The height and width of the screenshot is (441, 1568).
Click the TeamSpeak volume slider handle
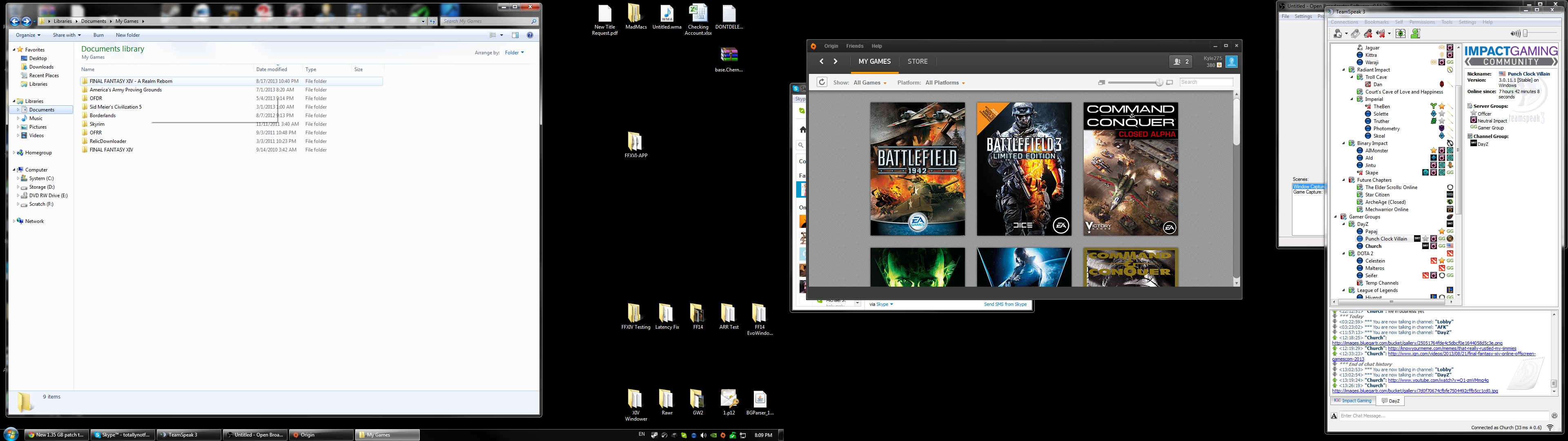[1525, 33]
